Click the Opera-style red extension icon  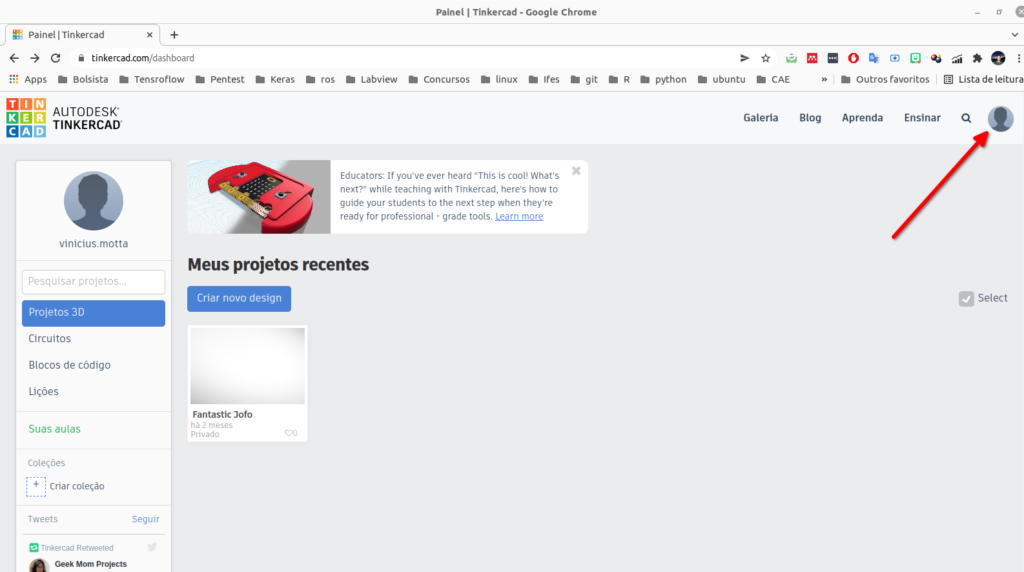pos(853,58)
